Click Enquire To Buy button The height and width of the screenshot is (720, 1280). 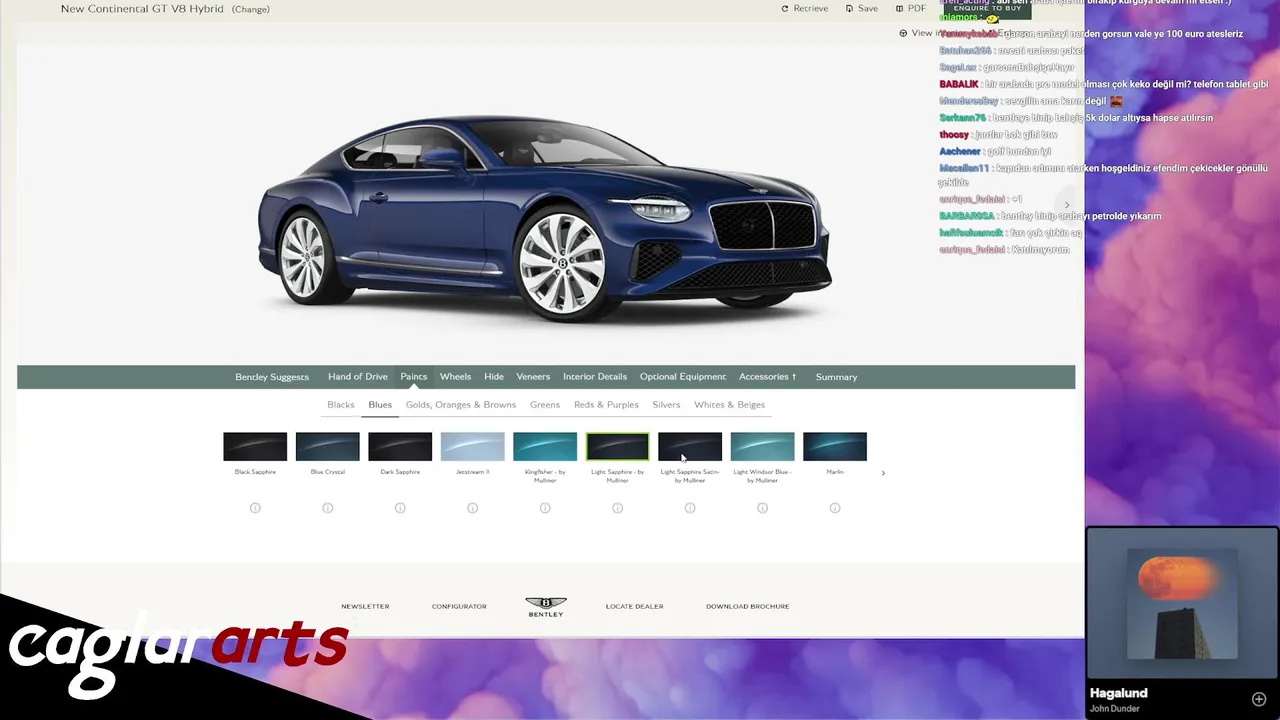point(988,8)
